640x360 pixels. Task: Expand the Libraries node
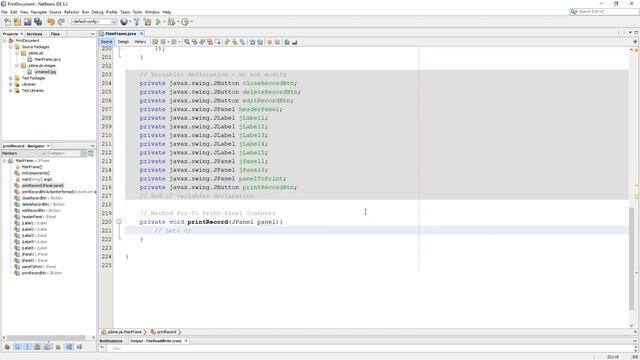[x=11, y=84]
